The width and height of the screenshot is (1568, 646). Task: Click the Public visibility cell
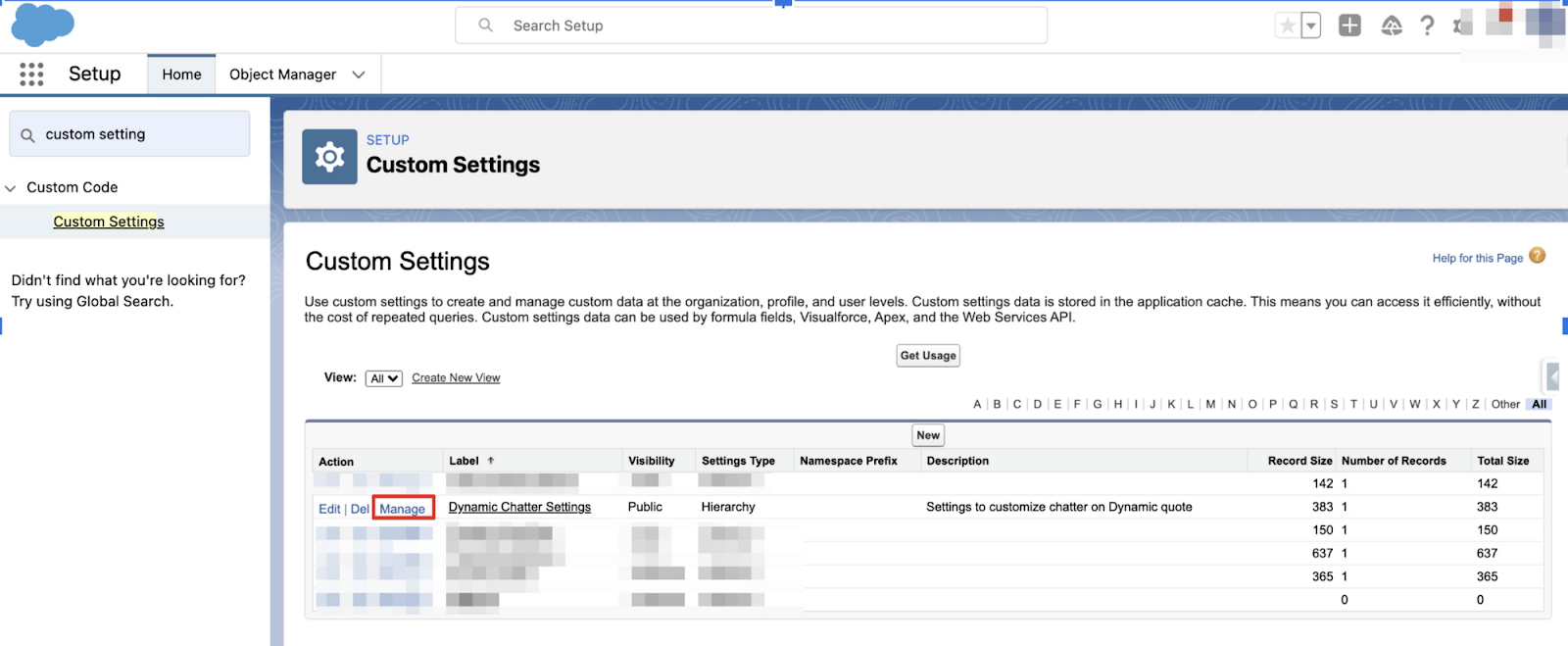pyautogui.click(x=645, y=507)
